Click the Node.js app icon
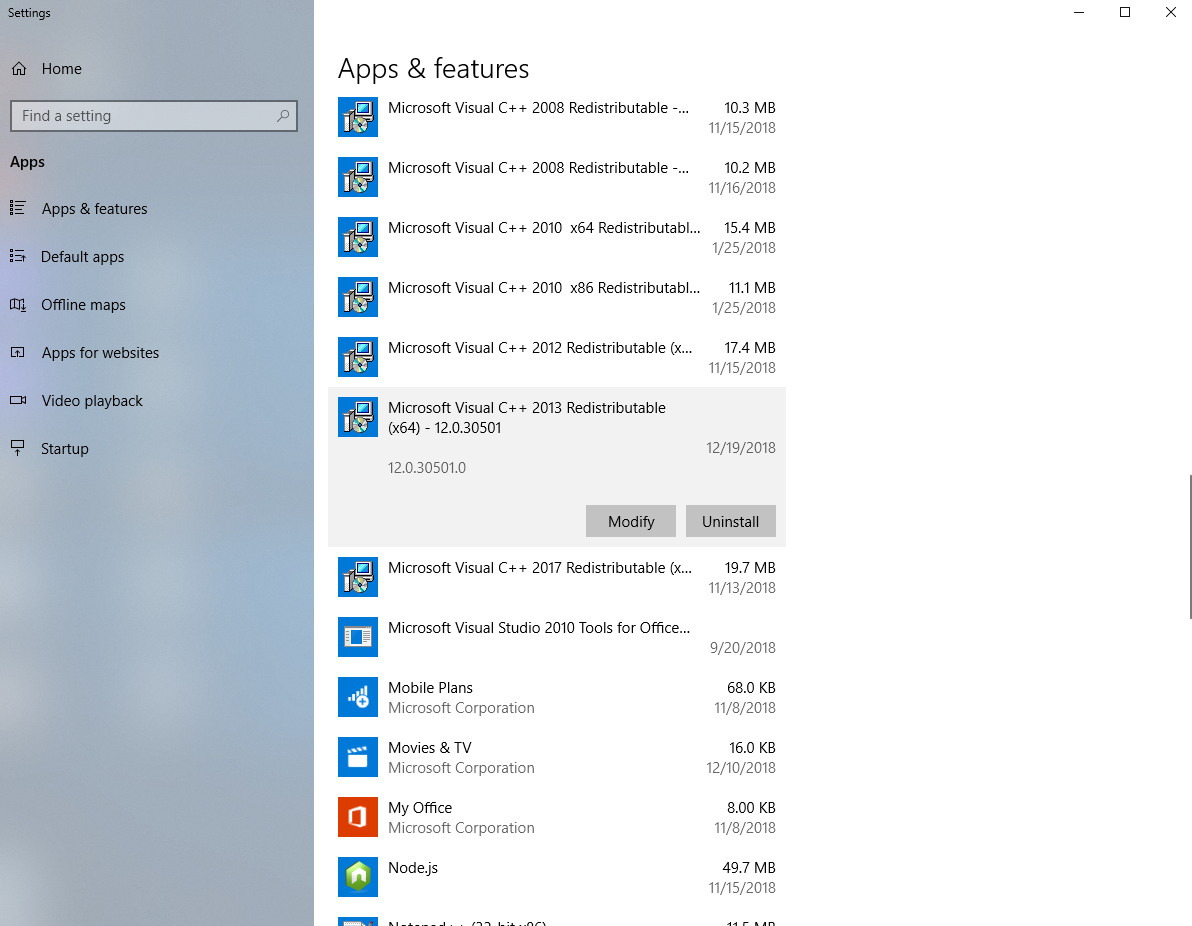 [x=358, y=877]
